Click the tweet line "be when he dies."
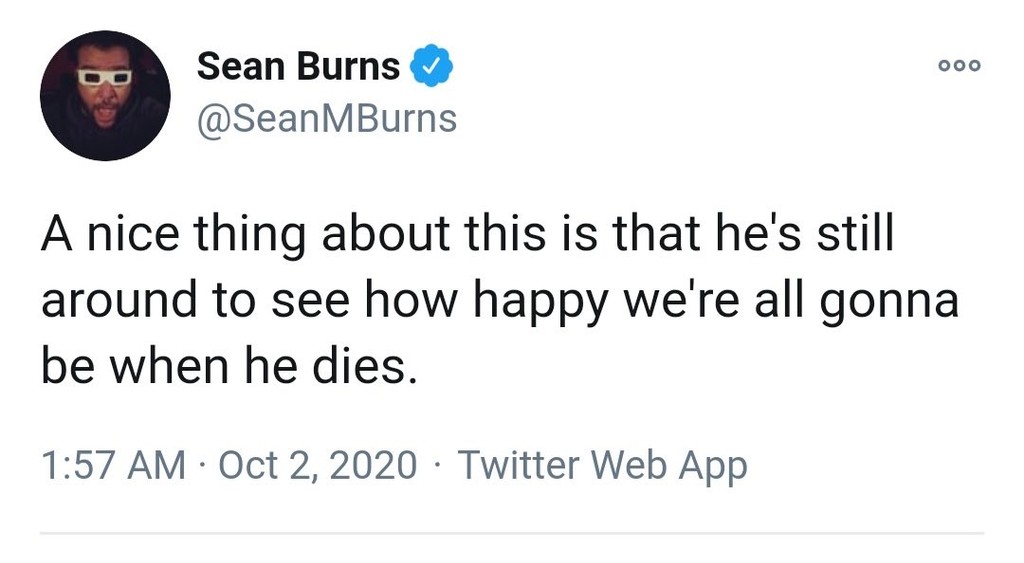 (226, 369)
